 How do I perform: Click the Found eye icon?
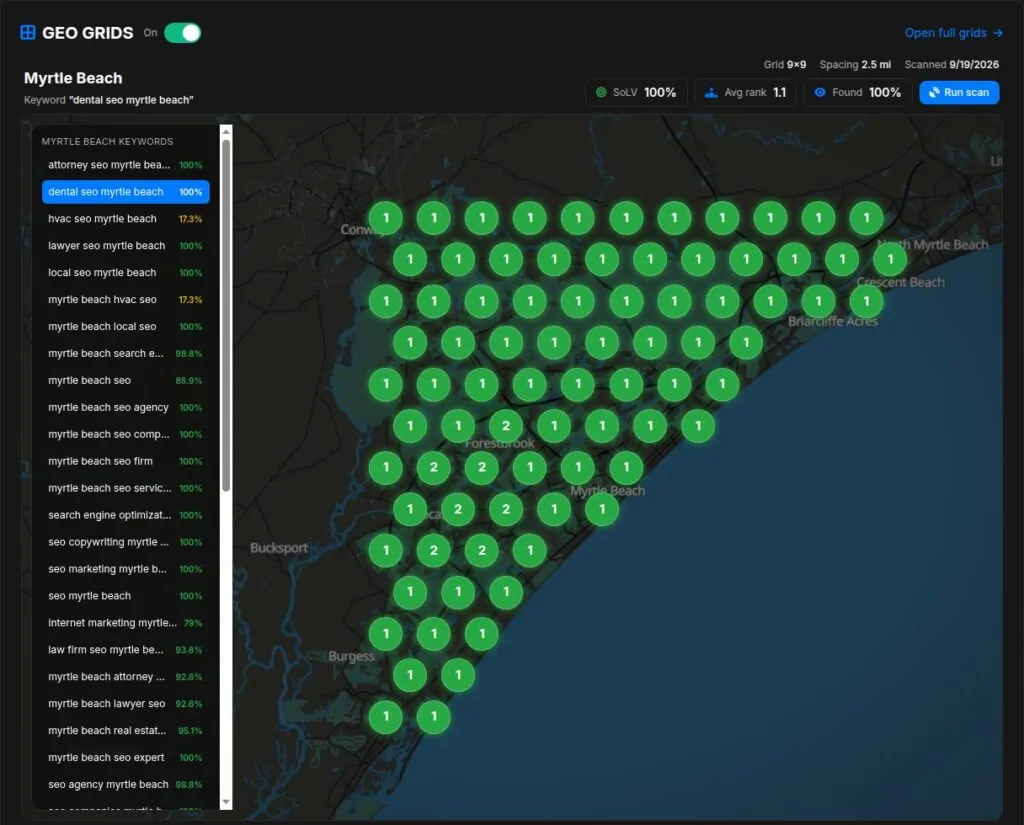(820, 92)
